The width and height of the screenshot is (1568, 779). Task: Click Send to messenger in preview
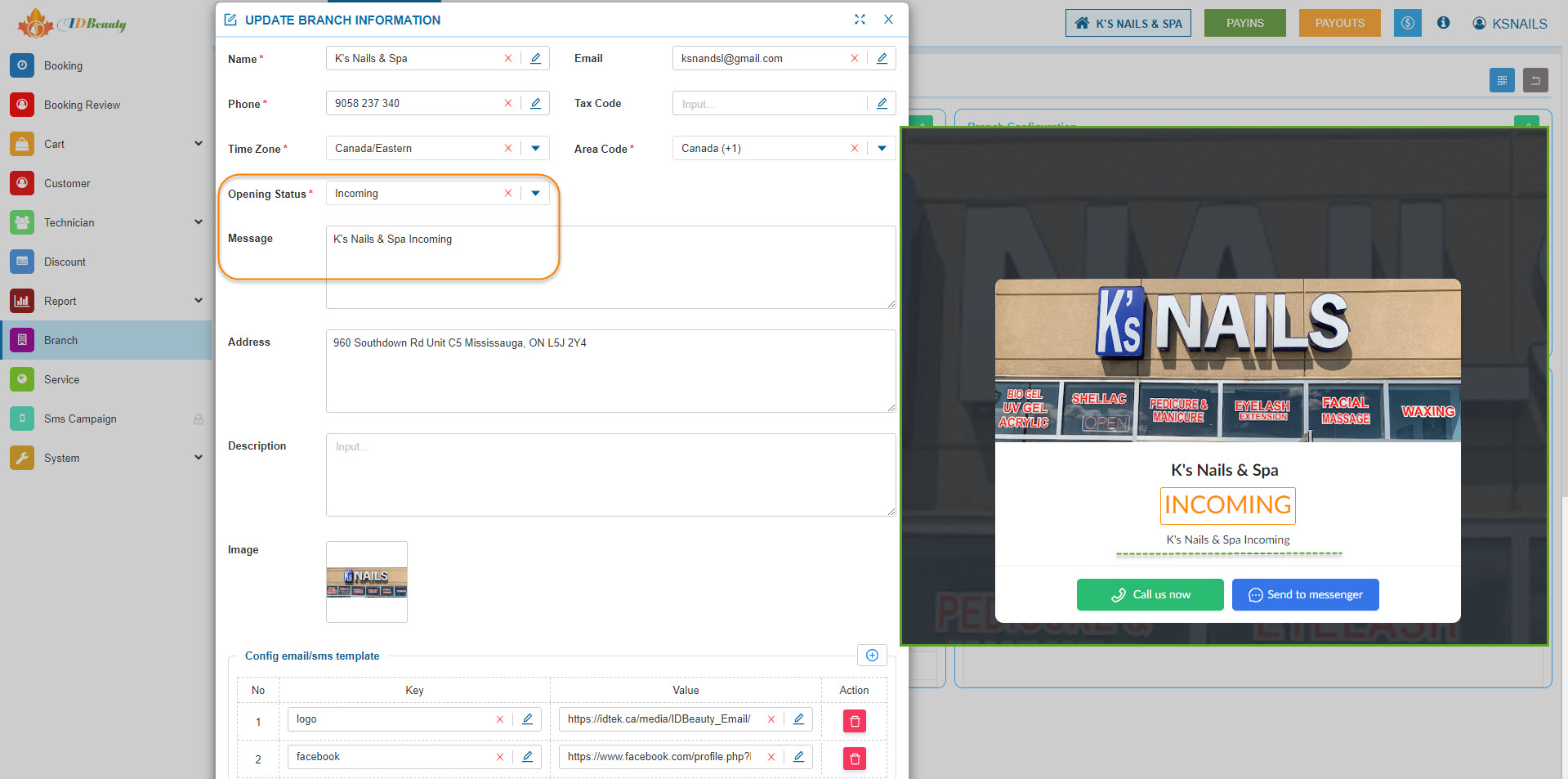[1306, 594]
